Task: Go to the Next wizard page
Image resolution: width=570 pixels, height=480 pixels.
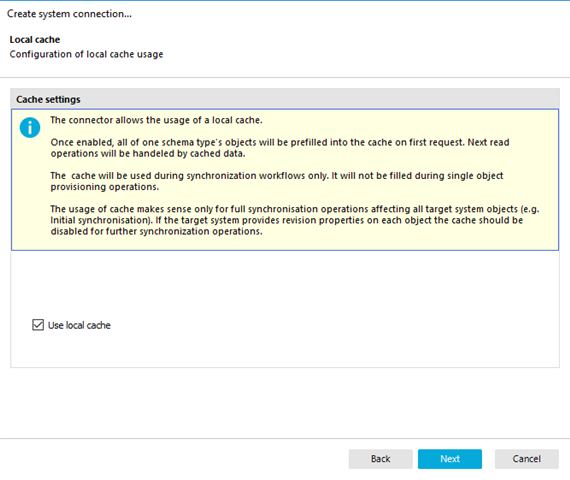Action: point(450,459)
